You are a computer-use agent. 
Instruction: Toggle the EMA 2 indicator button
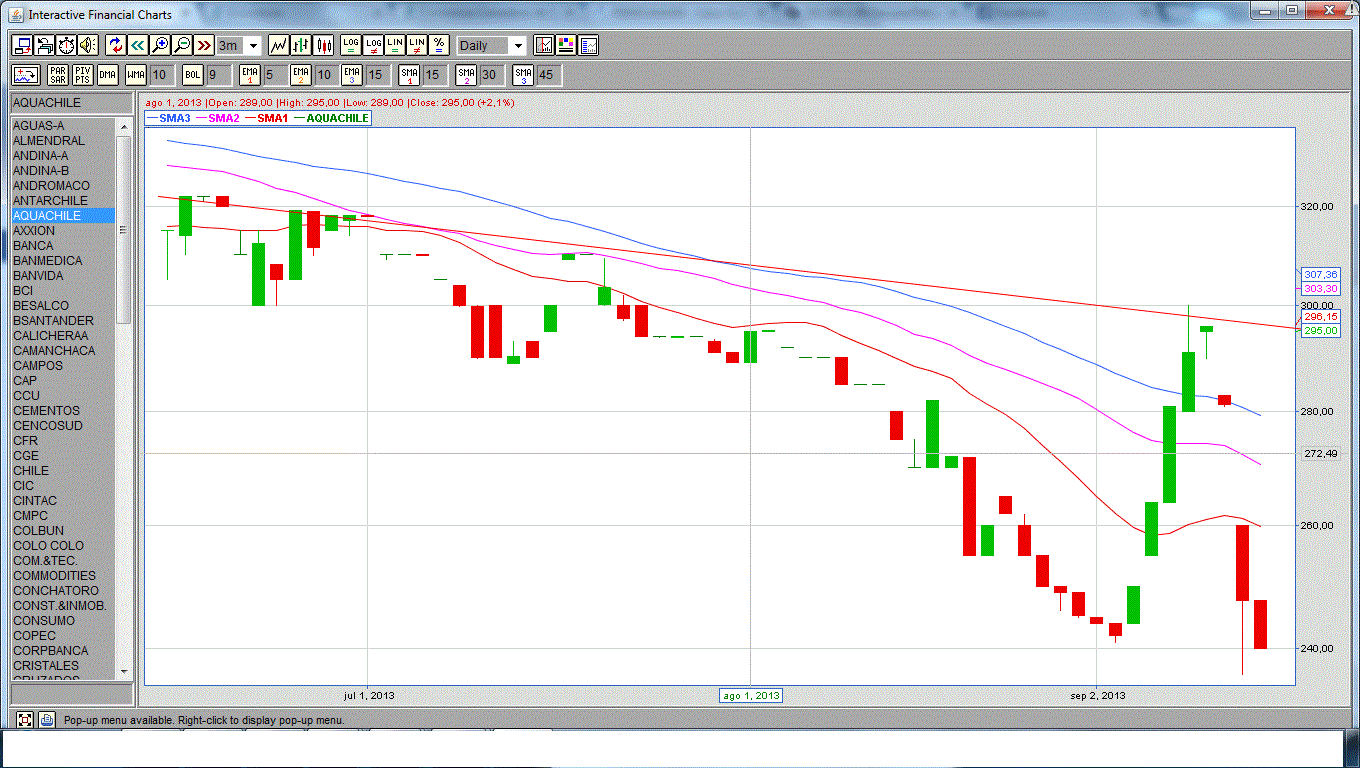coord(301,75)
